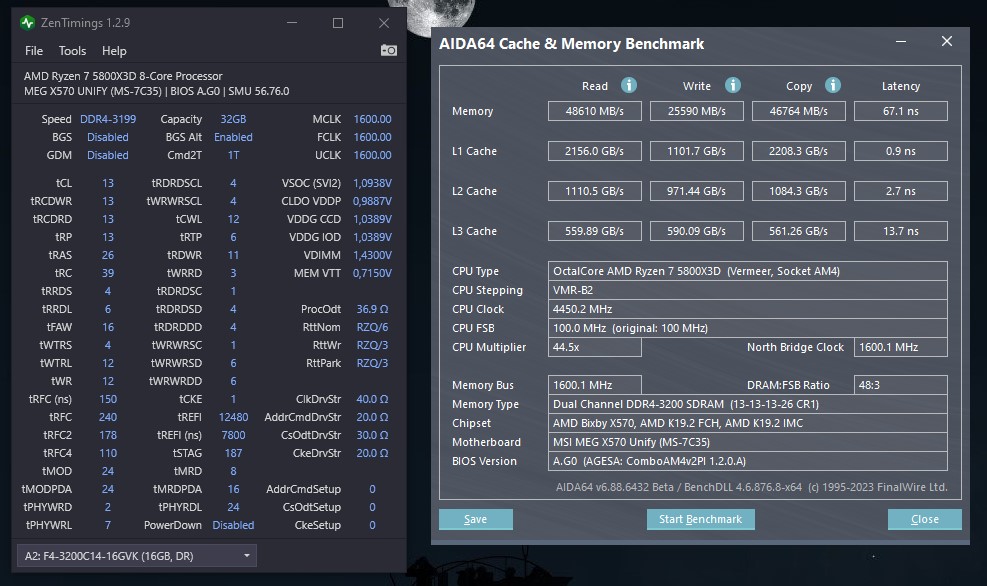Click the RttNom value RZQ/6
Viewport: 987px width, 586px height.
372,327
